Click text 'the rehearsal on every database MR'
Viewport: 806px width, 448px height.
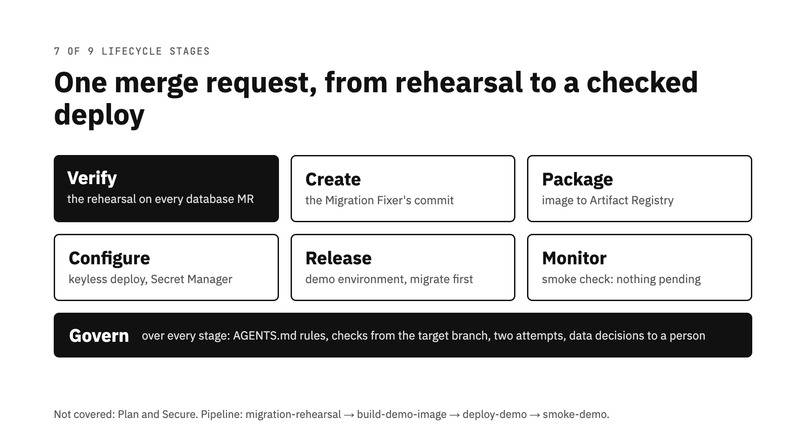click(x=160, y=199)
